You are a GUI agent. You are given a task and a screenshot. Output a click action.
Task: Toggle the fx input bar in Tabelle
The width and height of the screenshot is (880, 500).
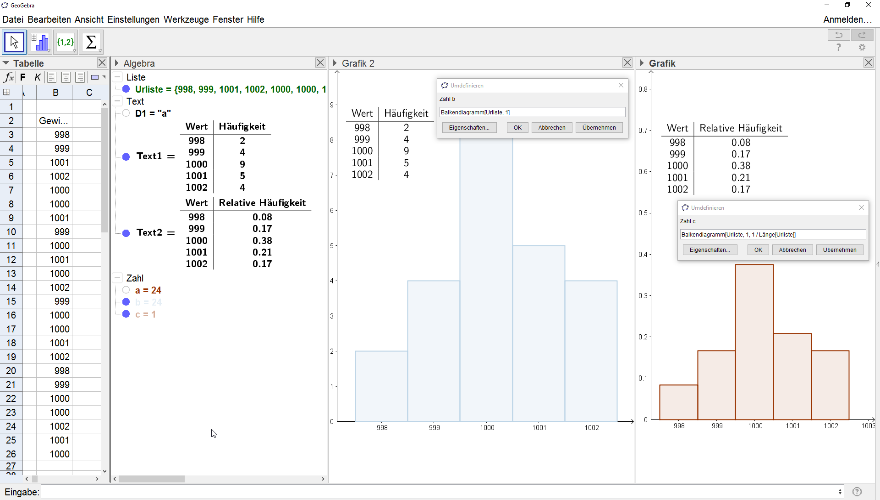(8, 77)
